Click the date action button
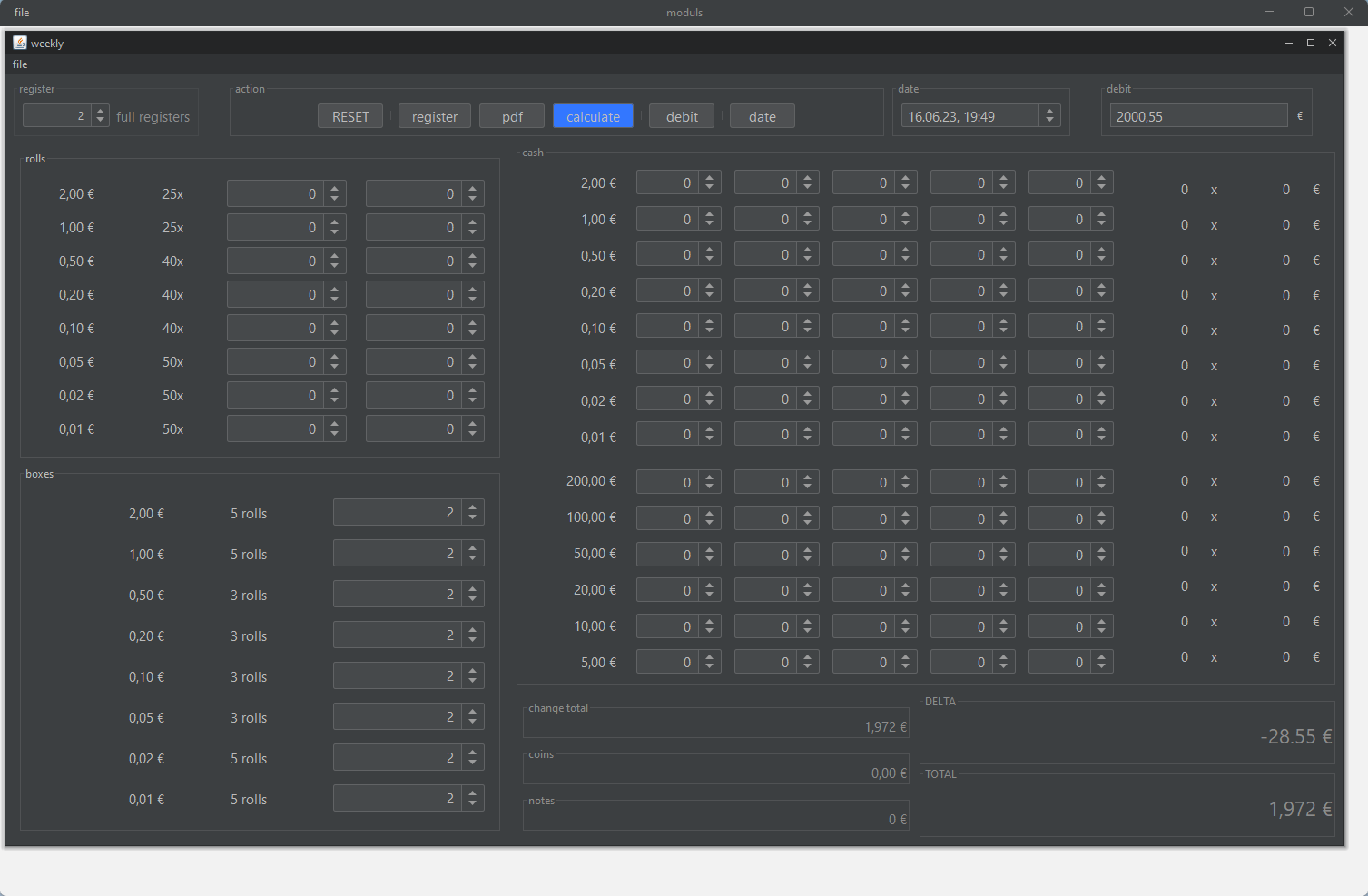 click(x=763, y=116)
